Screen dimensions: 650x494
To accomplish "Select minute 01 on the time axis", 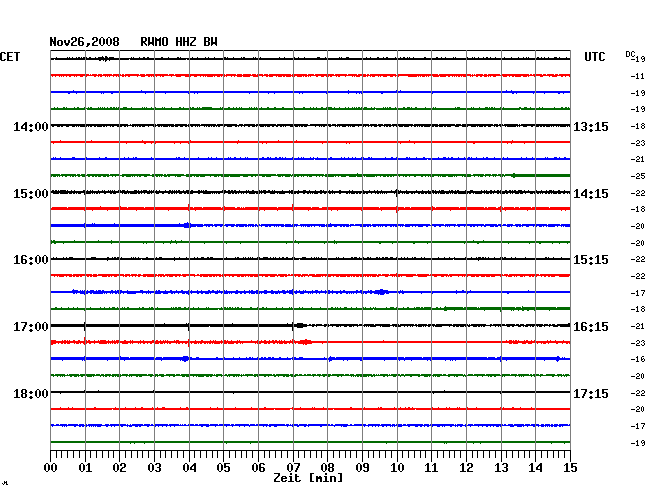I will pos(85,468).
